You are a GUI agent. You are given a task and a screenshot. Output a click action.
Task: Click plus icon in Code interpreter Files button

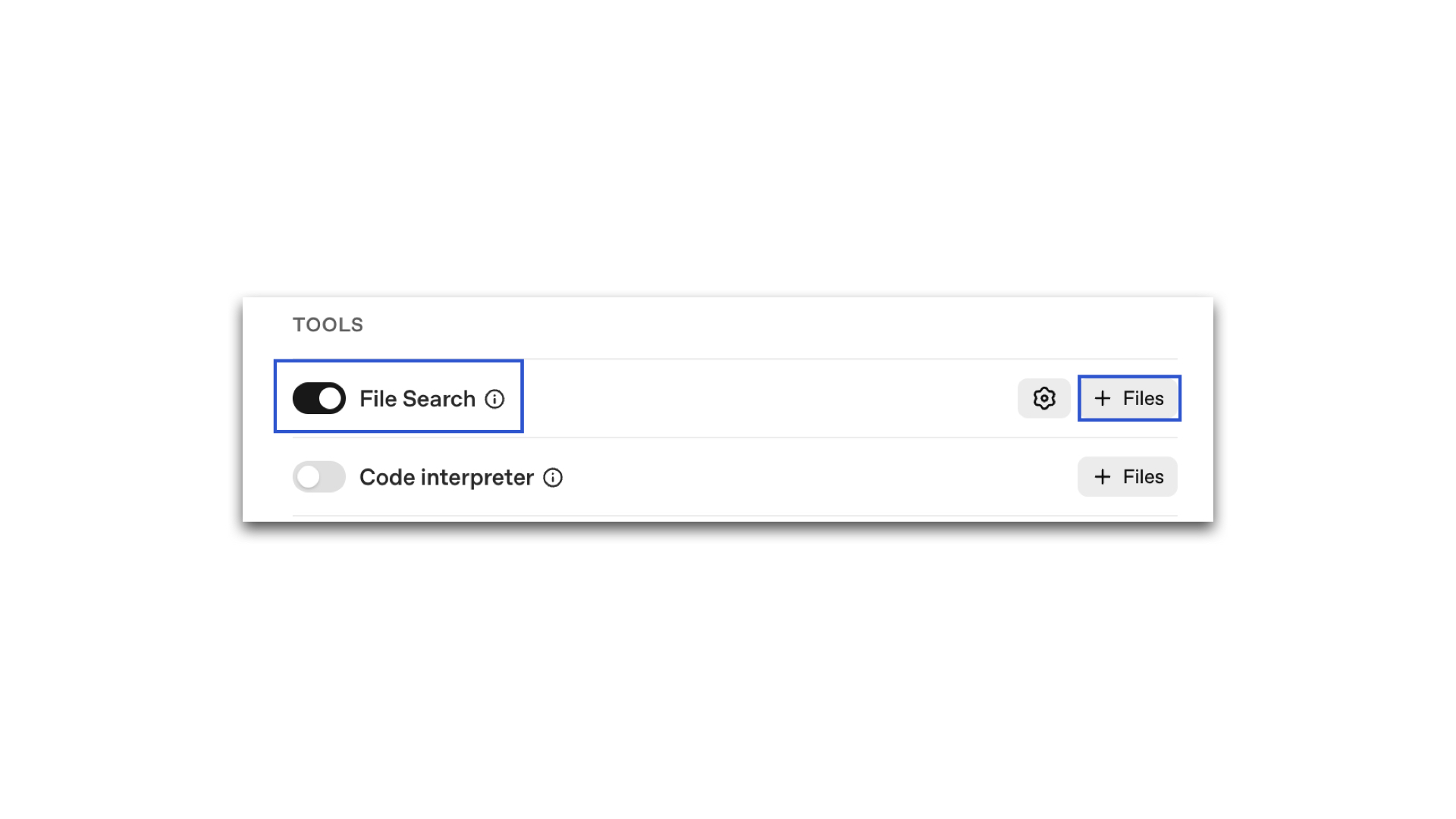click(x=1103, y=477)
